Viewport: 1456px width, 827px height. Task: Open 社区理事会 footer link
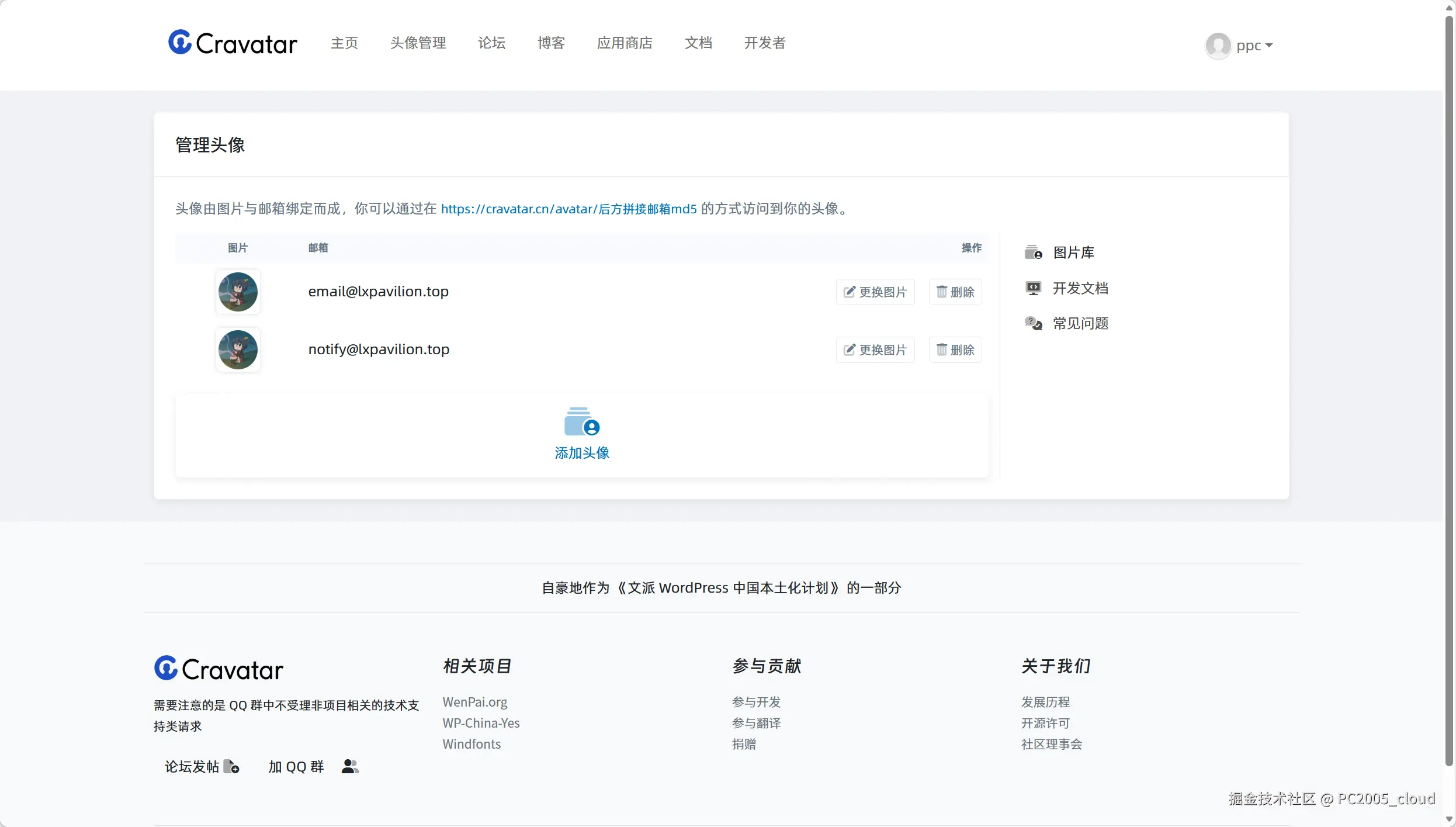tap(1052, 744)
